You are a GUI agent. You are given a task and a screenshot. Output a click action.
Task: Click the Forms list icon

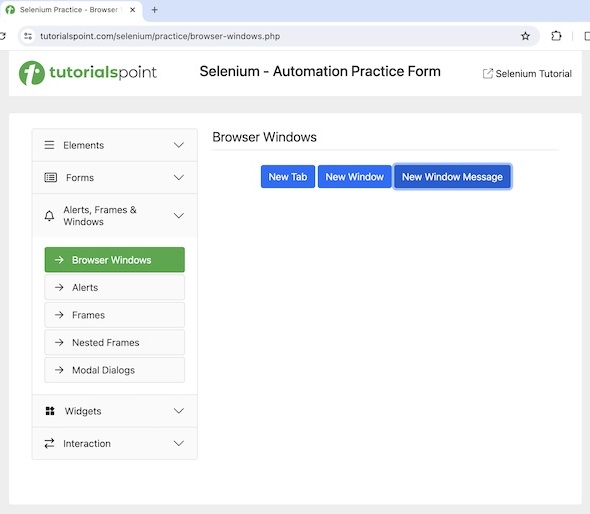coord(51,177)
